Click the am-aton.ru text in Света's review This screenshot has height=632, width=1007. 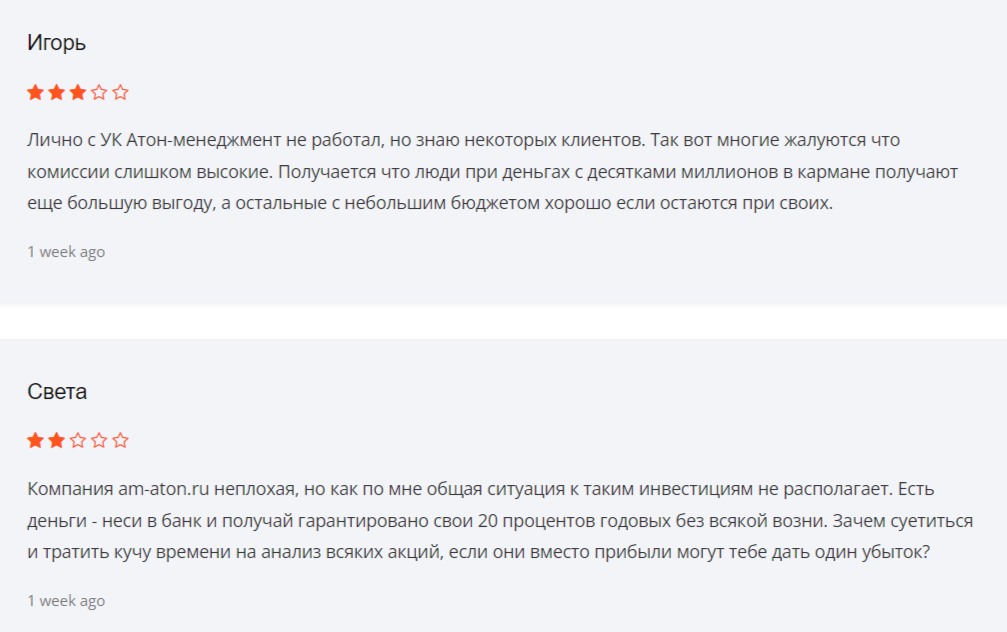164,489
